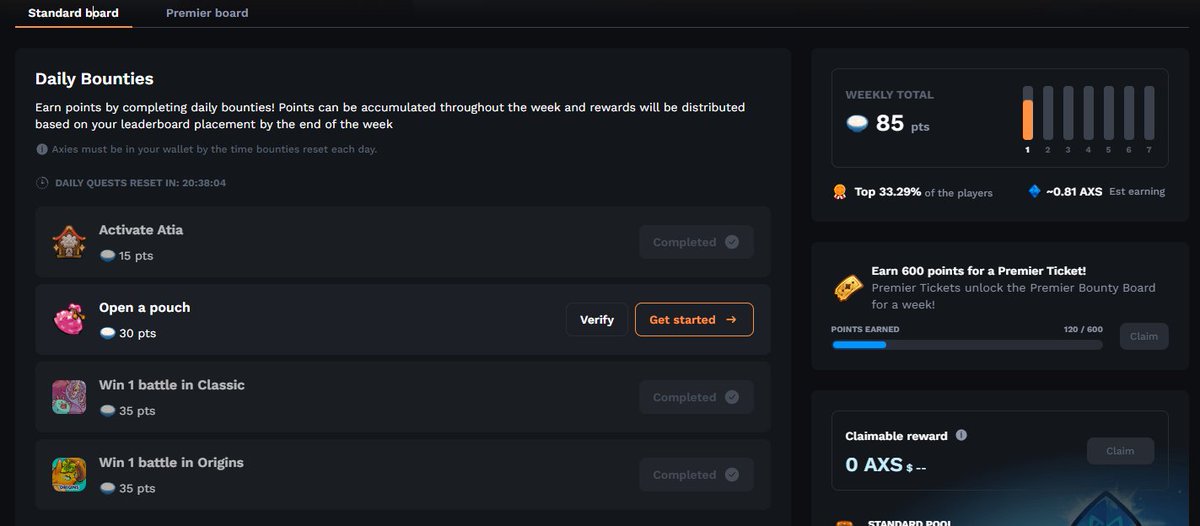Select day 7 bar in weekly chart
Screen dimensions: 1200x526
pos(1149,113)
